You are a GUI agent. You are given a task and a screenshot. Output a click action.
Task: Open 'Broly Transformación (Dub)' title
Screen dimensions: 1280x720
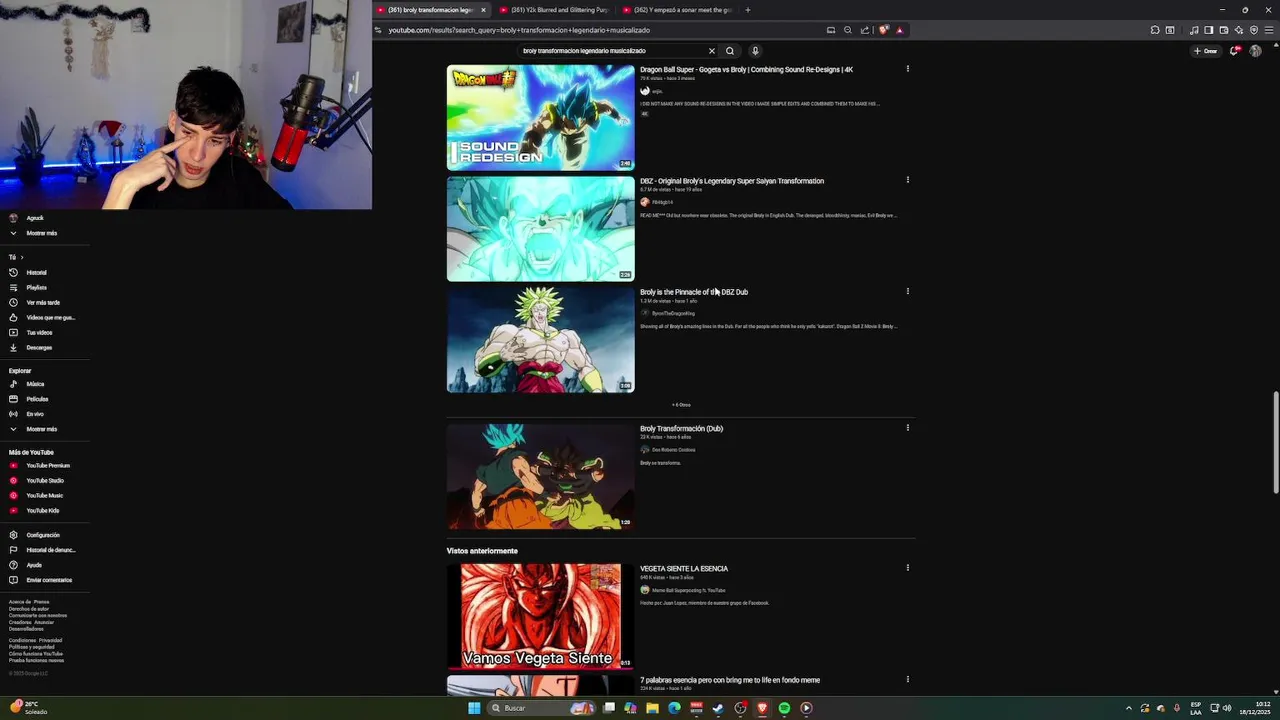coord(681,428)
